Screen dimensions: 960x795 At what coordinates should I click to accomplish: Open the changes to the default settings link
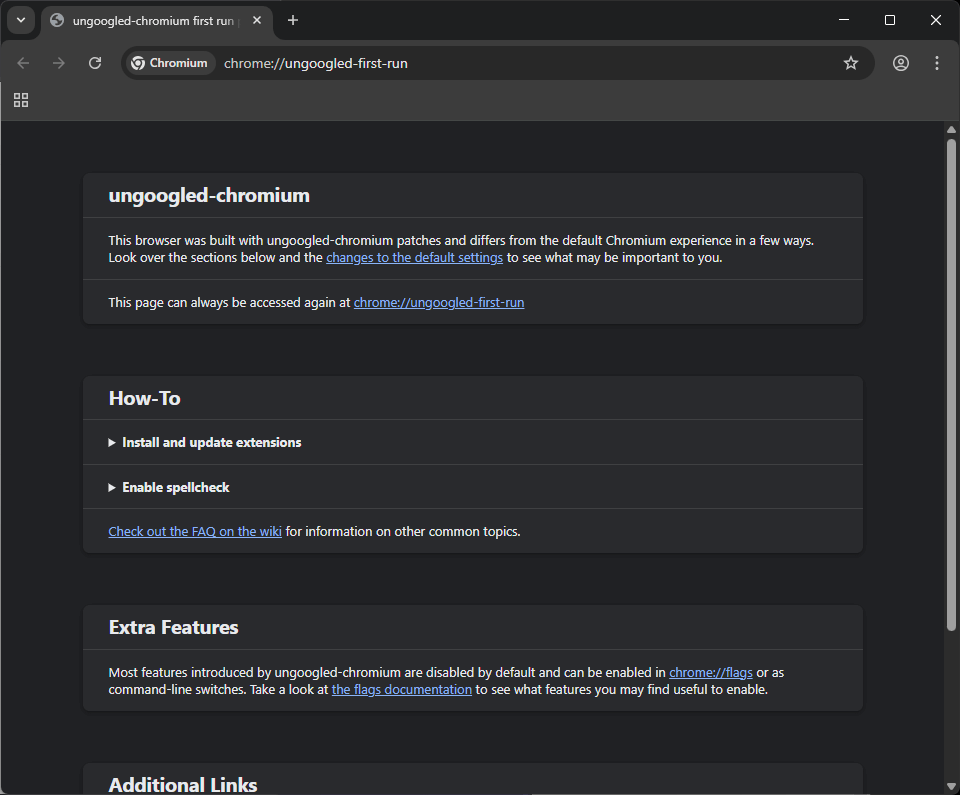coord(414,258)
